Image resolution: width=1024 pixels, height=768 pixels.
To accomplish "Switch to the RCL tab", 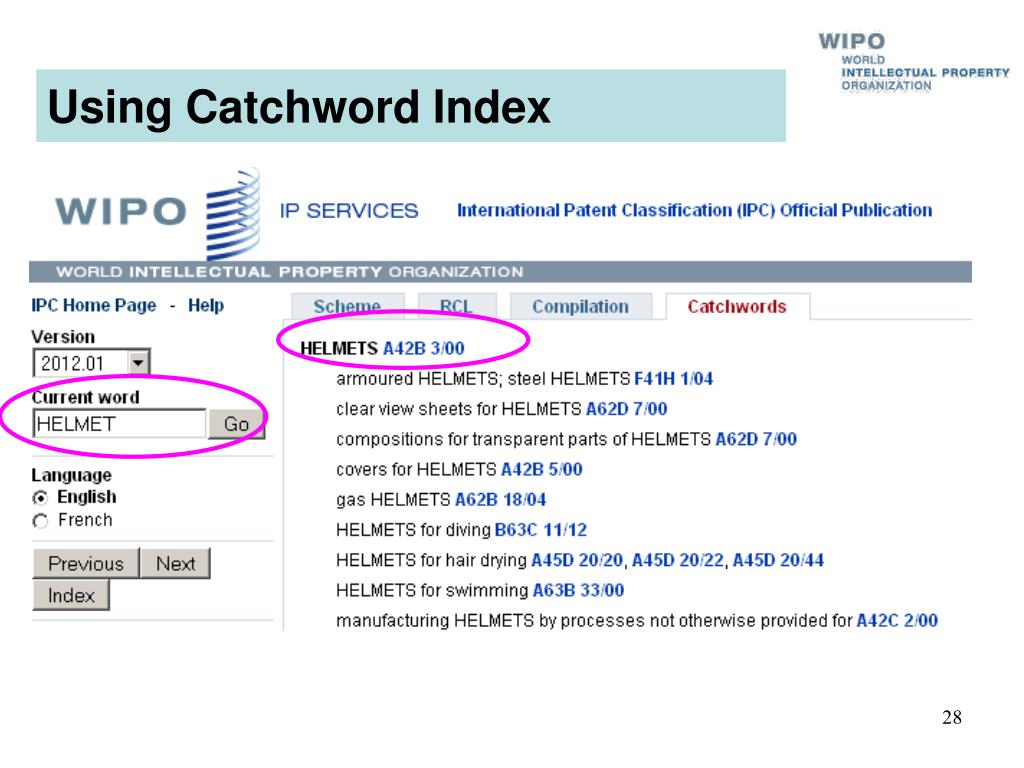I will pyautogui.click(x=456, y=306).
